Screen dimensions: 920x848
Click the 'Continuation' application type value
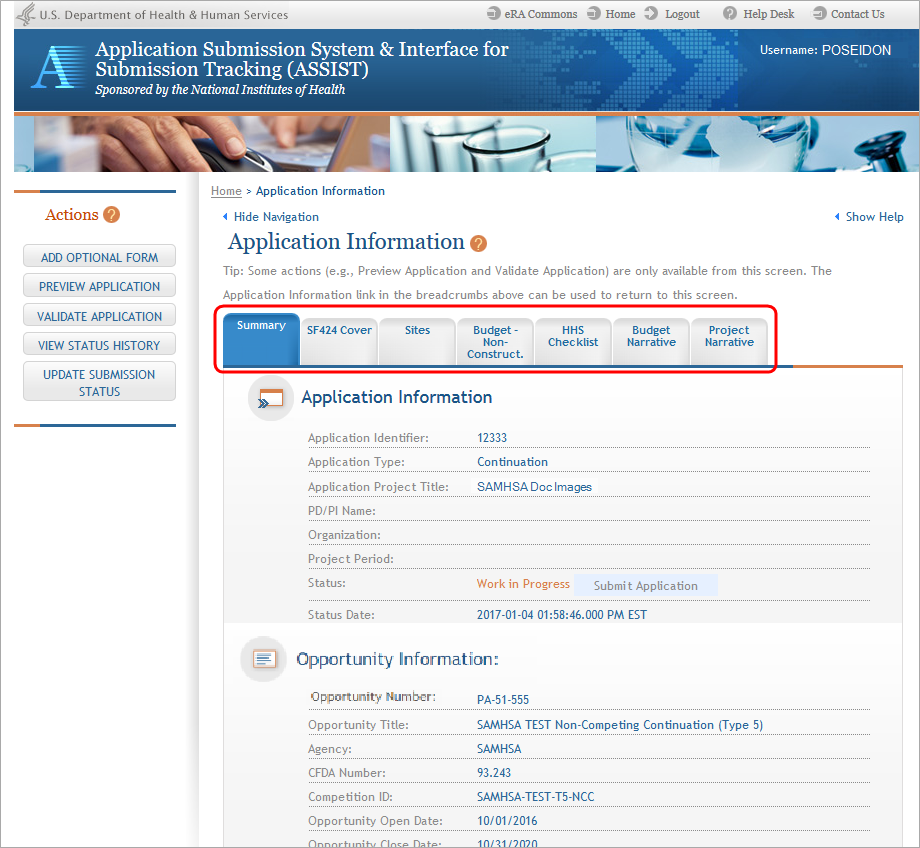(x=512, y=462)
